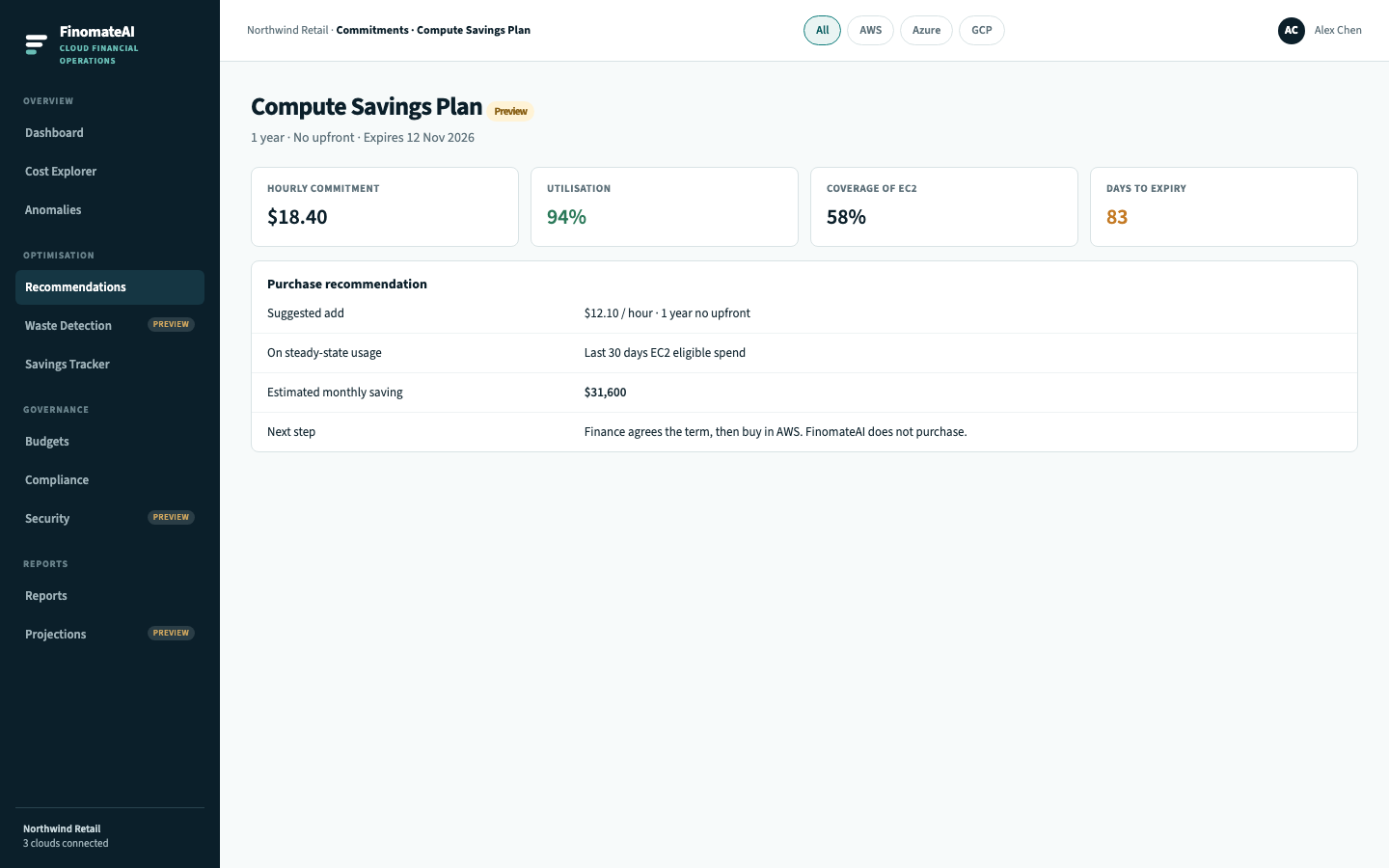Click the 3 clouds connected status
The width and height of the screenshot is (1389, 868).
66,844
